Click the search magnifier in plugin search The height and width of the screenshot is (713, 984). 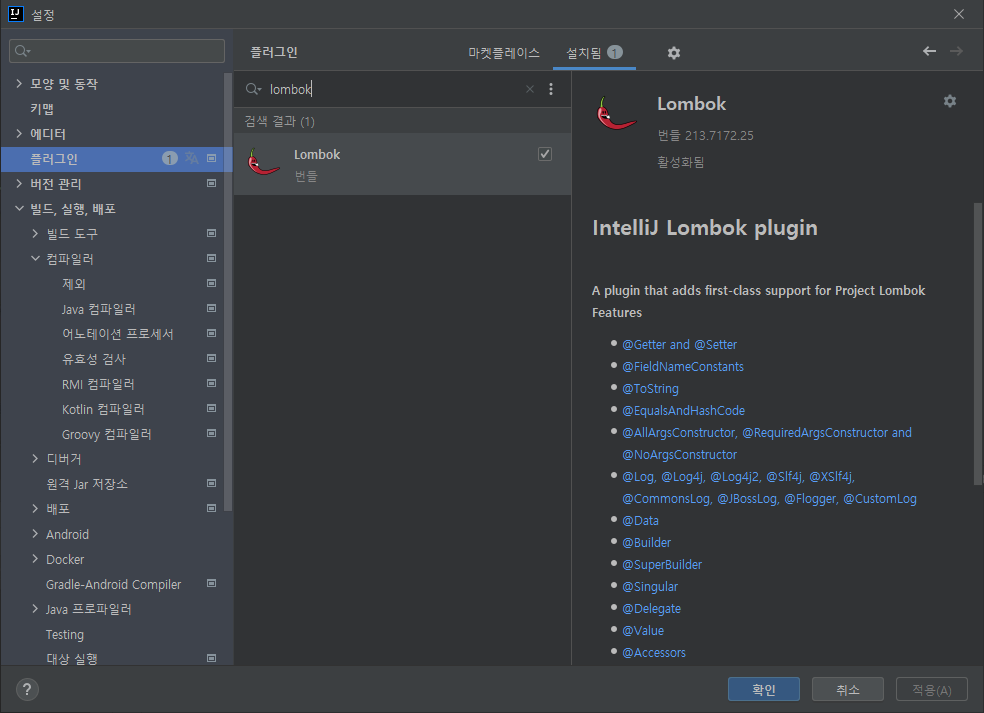(x=252, y=89)
